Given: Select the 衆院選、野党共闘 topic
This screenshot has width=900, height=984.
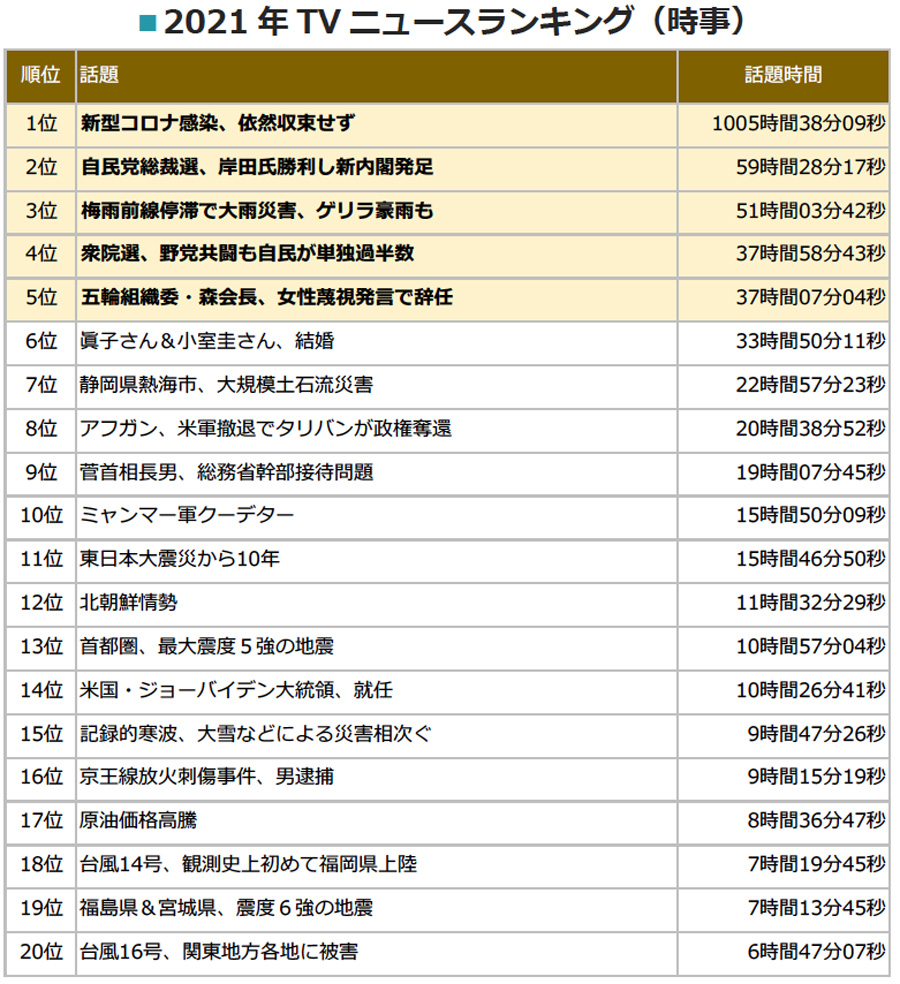Looking at the screenshot, I should [x=247, y=254].
